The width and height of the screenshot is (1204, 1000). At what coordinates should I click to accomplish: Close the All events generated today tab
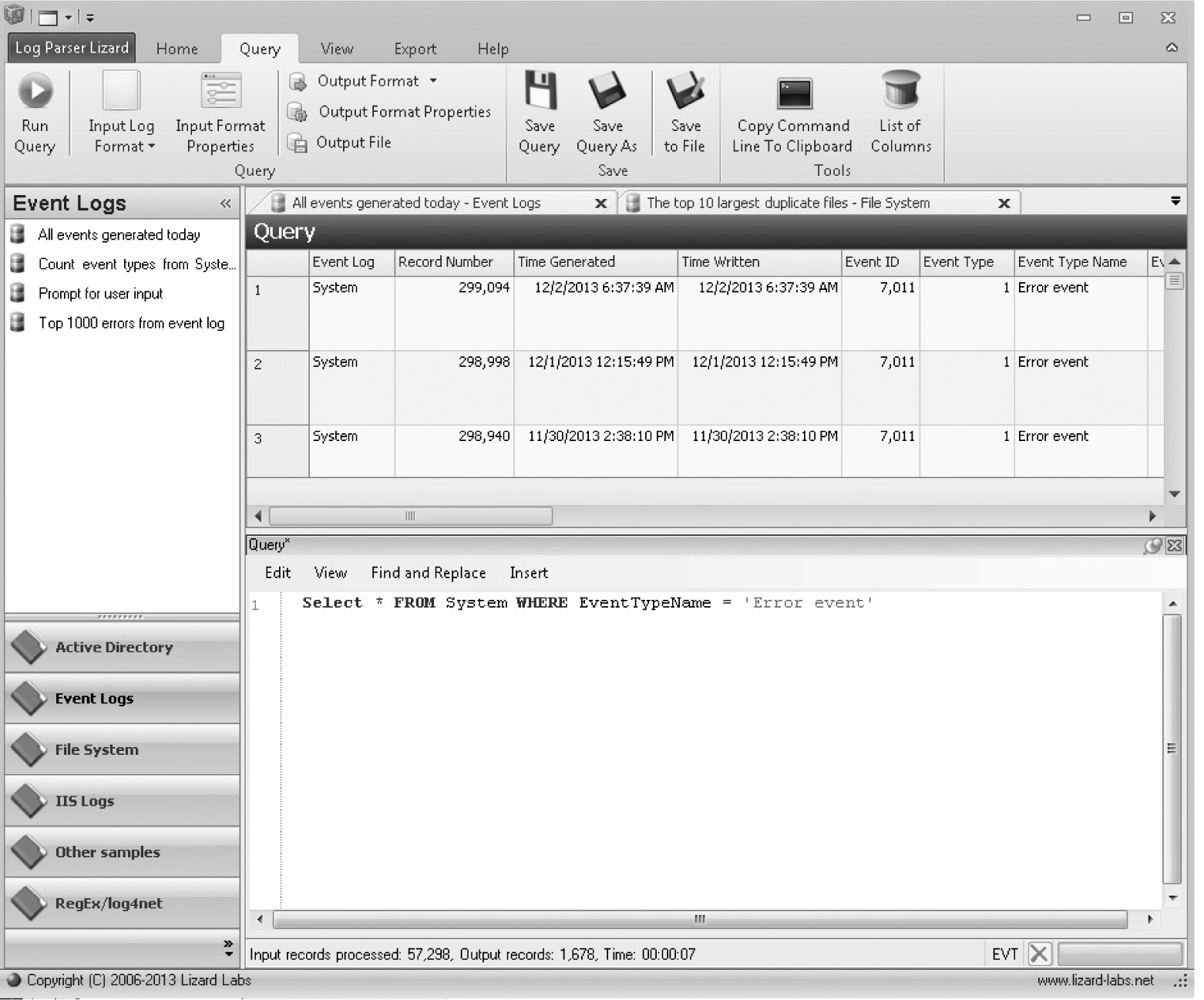point(601,204)
